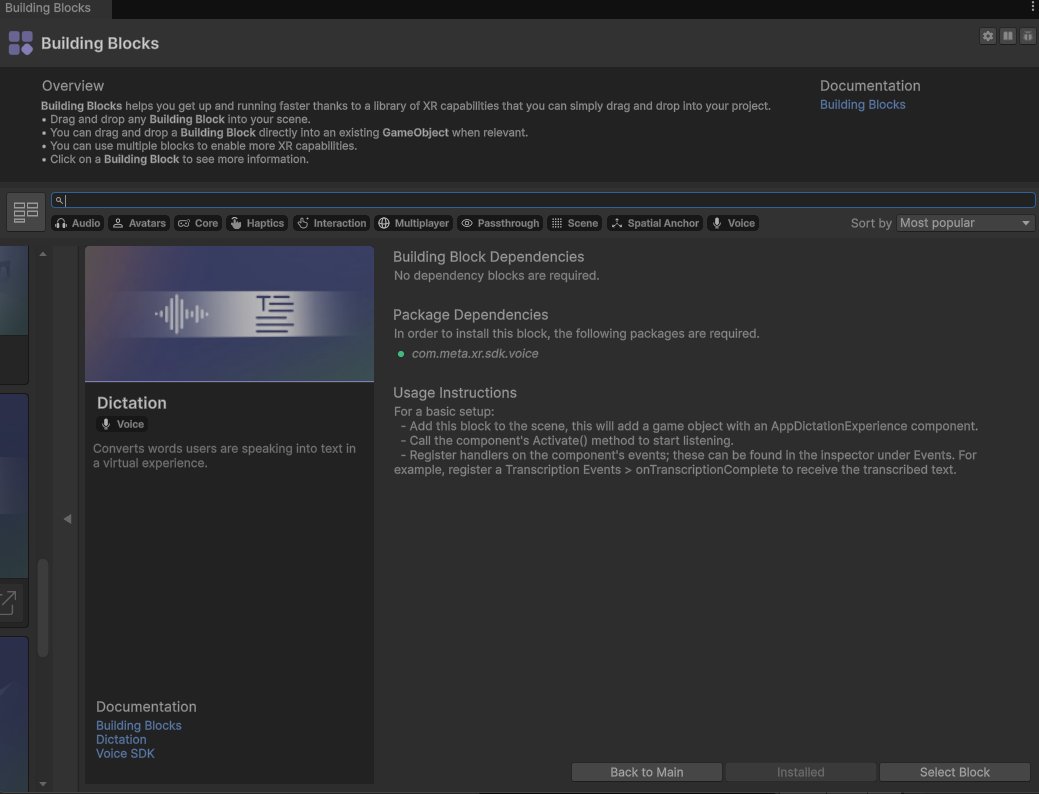Screen dimensions: 1039x794
Task: Toggle the Passthrough filter tag
Action: [x=499, y=223]
